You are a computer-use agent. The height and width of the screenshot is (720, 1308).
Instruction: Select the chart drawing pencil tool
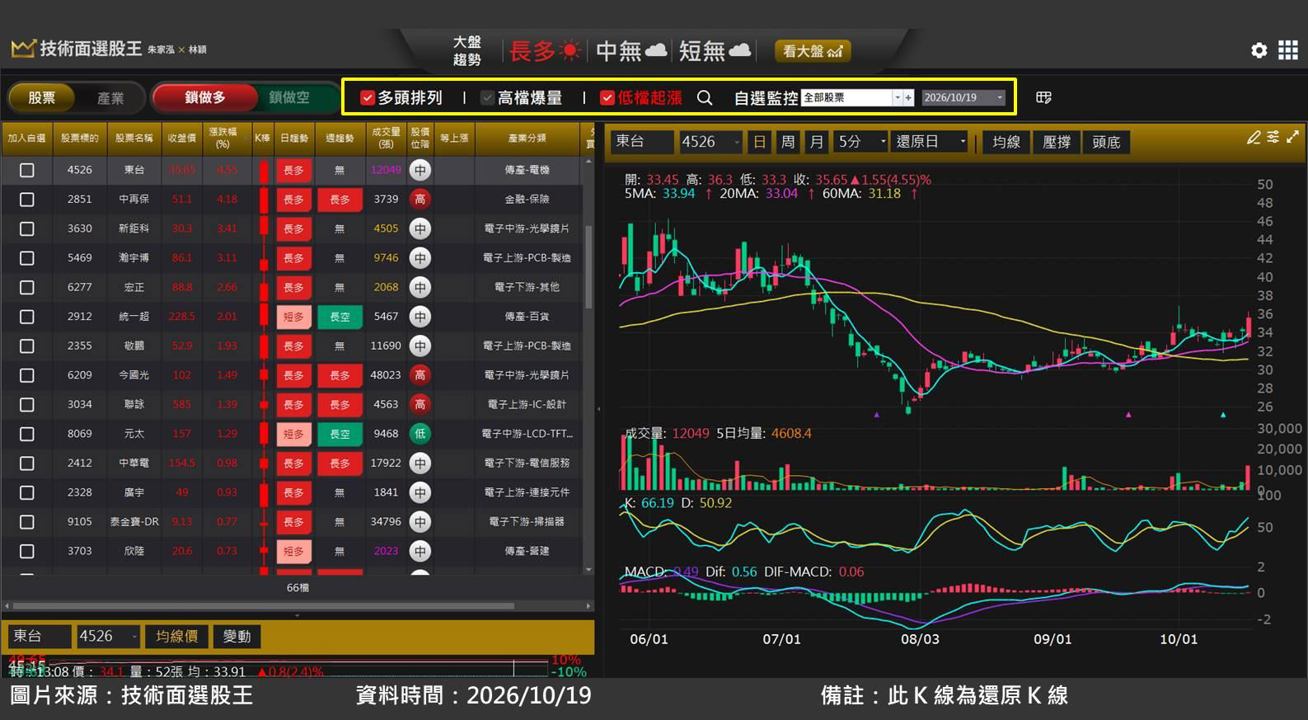tap(1254, 138)
